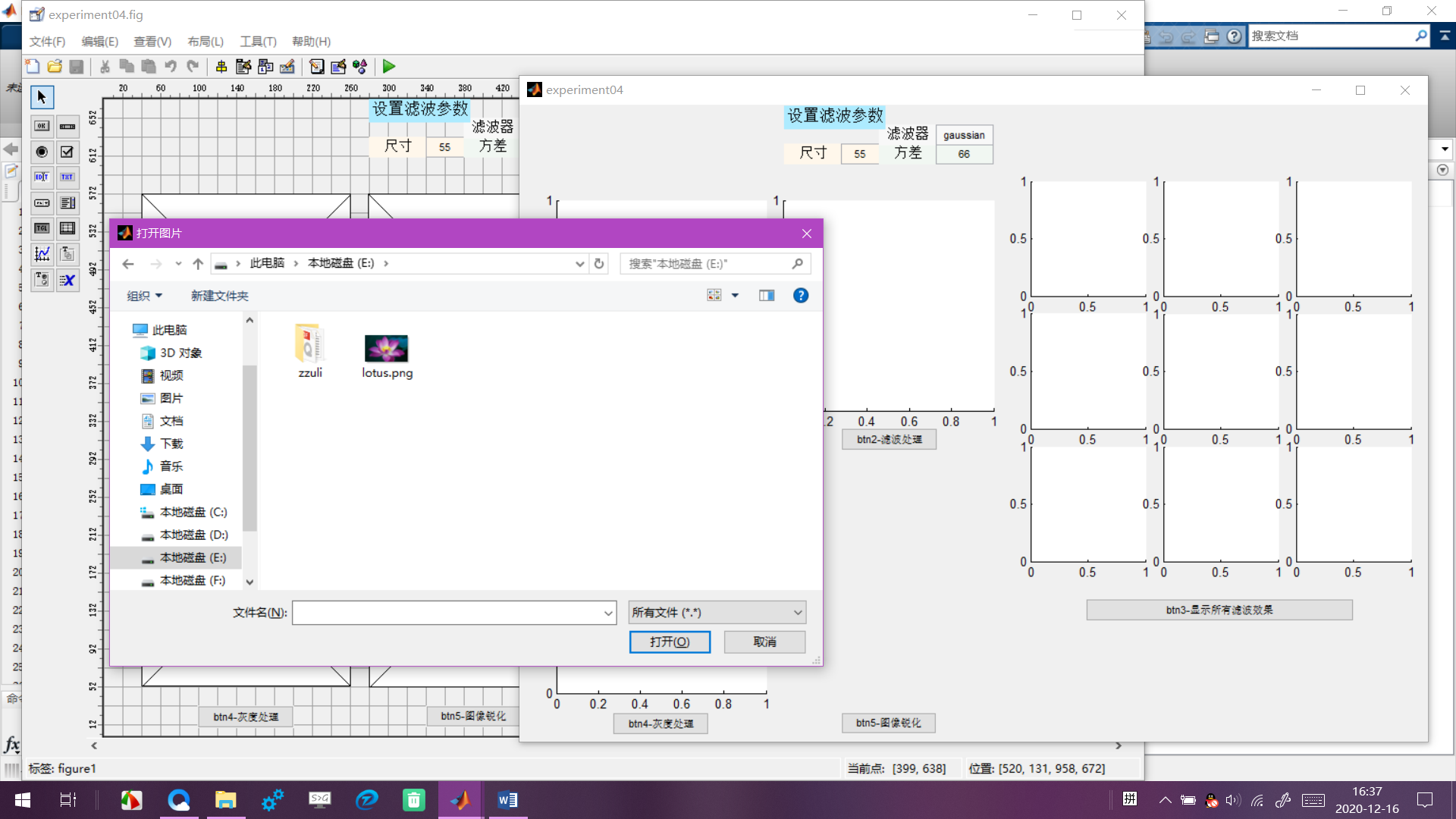Screen dimensions: 1456x819
Task: Select the Static Text palette tool
Action: pos(67,177)
